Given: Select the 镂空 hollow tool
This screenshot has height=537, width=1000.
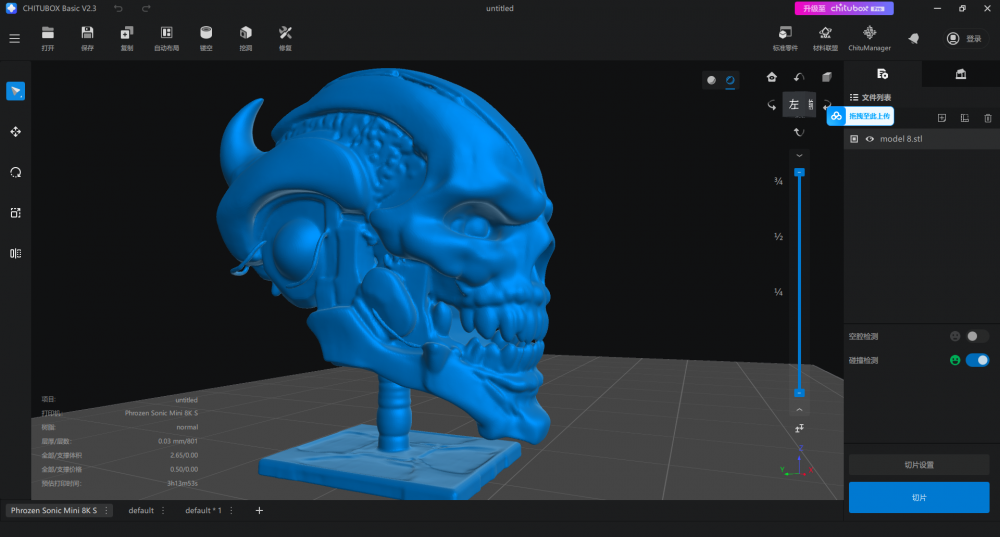Looking at the screenshot, I should point(206,38).
